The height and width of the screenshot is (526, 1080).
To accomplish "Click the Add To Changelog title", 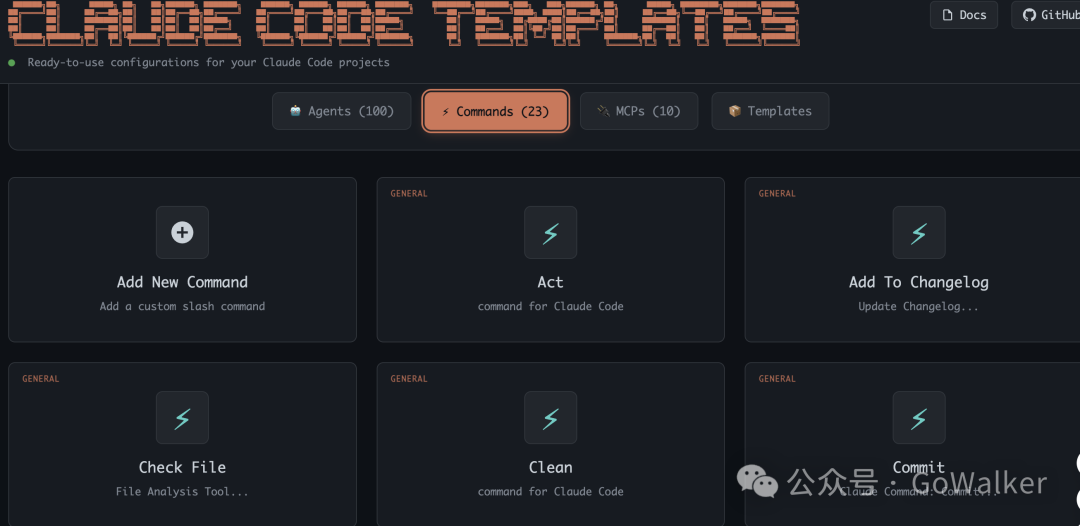I will [919, 282].
